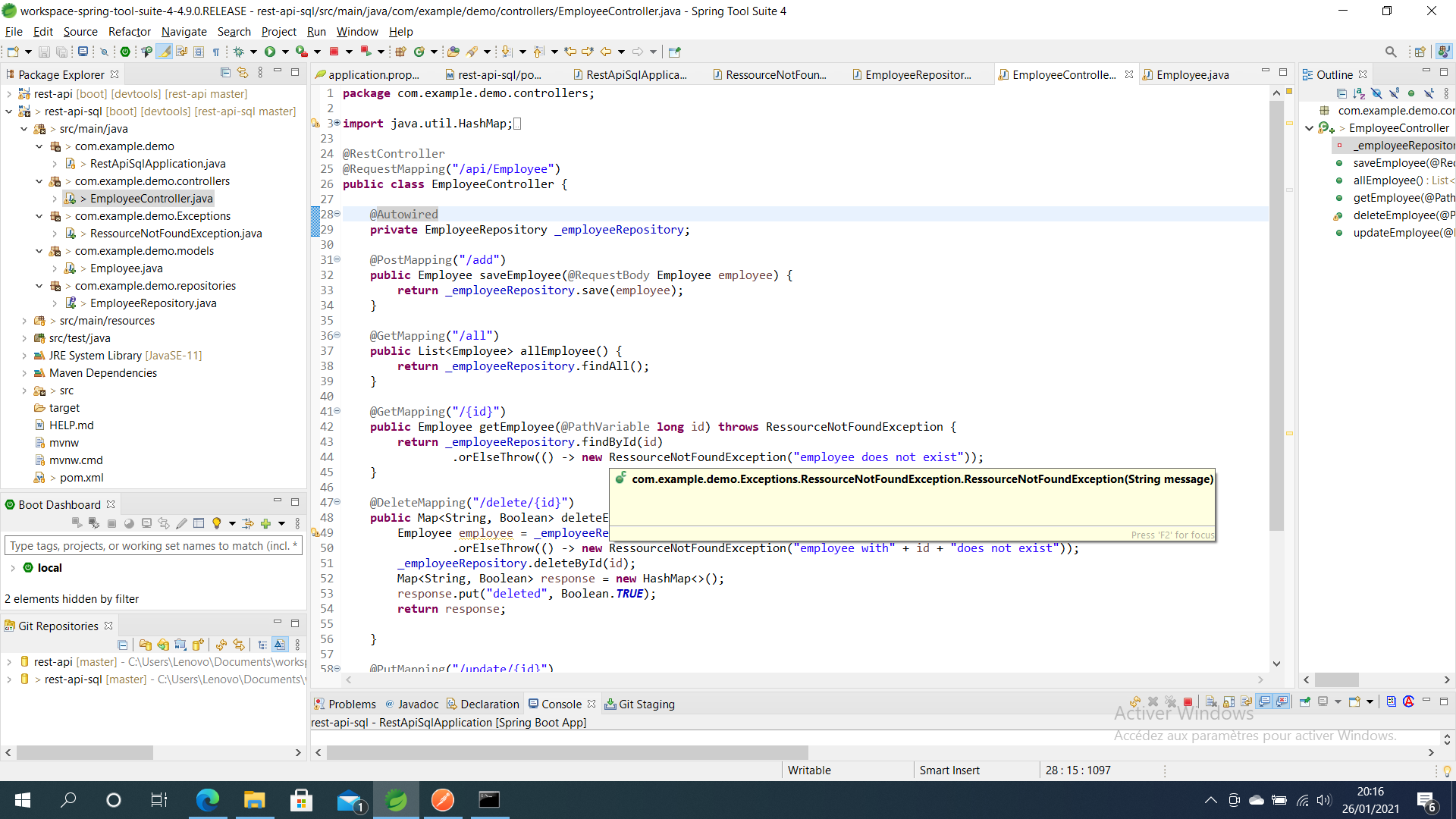Toggle Block Selection Mode in toolbar
Image resolution: width=1456 pixels, height=819 pixels.
(x=199, y=52)
